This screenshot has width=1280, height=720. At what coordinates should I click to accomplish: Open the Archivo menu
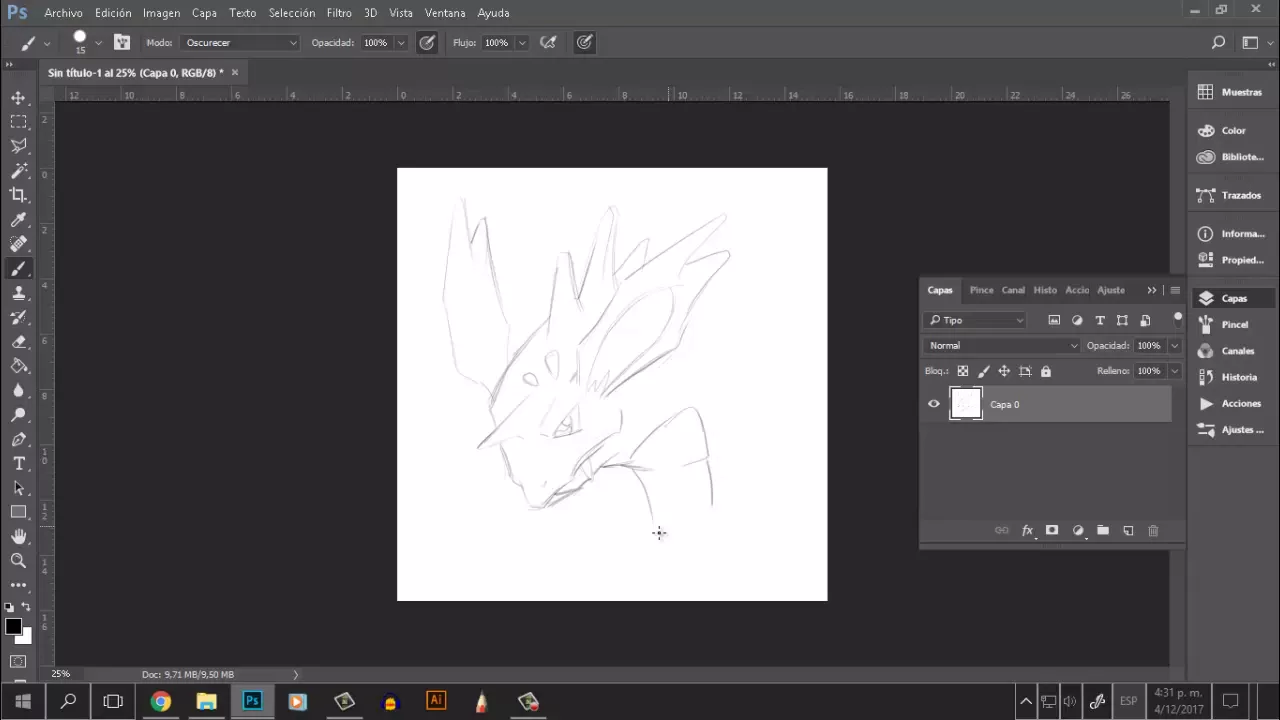63,13
